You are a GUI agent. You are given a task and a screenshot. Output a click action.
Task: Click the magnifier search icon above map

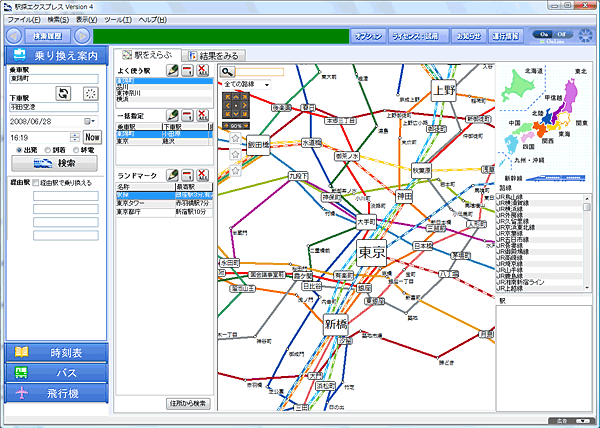tap(227, 72)
